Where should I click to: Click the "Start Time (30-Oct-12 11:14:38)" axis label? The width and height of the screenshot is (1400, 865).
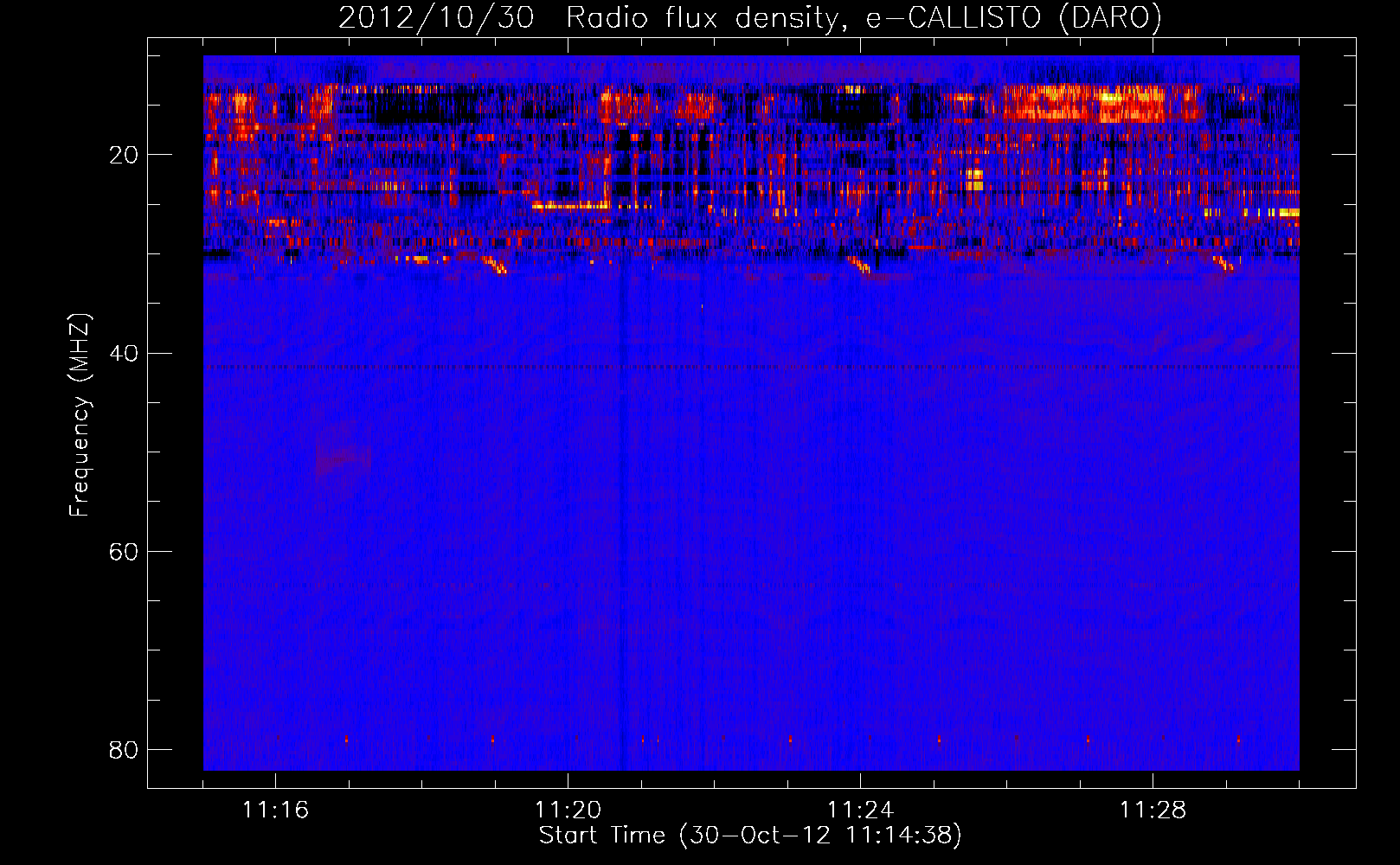750,836
